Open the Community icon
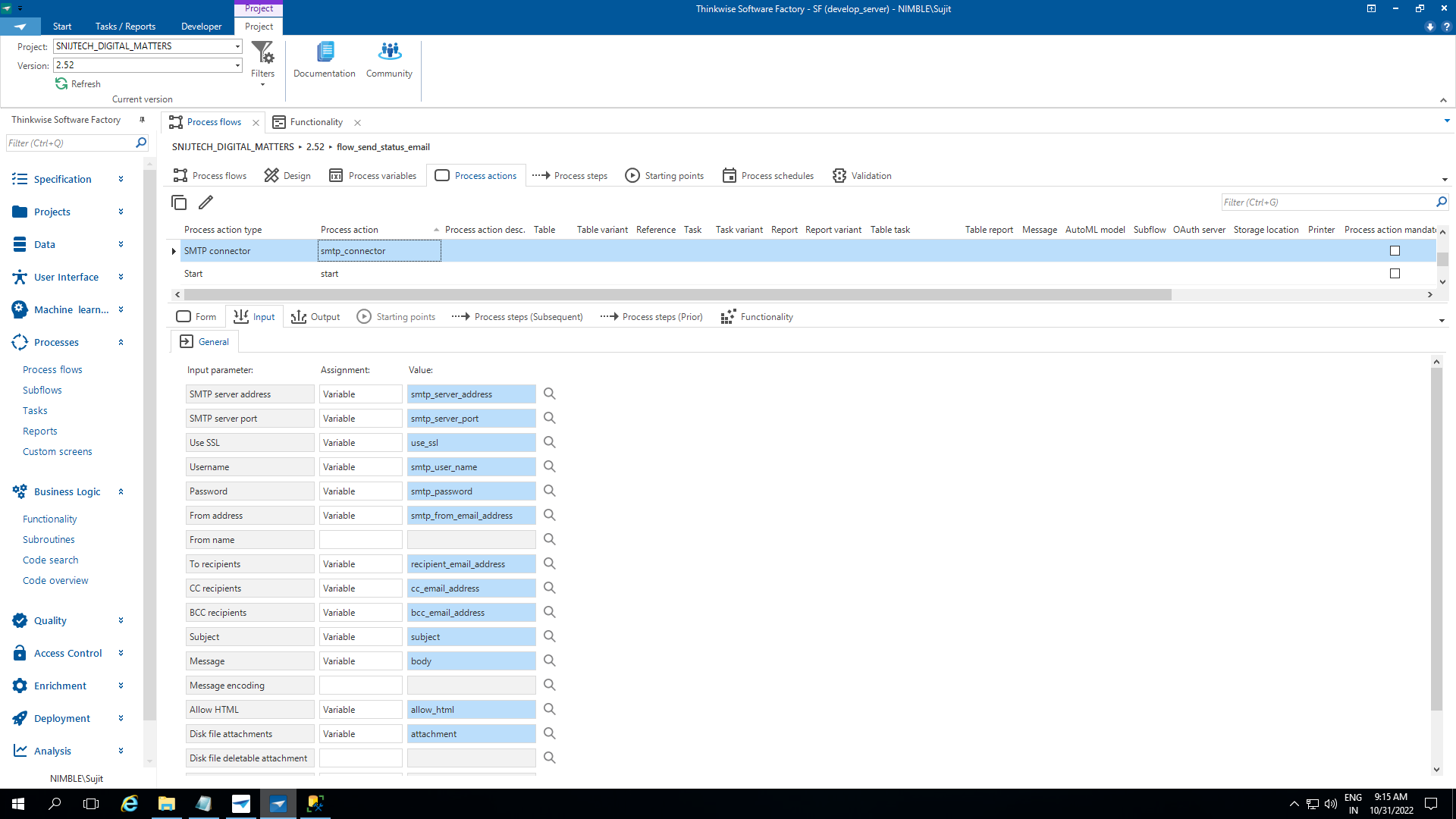 389,59
